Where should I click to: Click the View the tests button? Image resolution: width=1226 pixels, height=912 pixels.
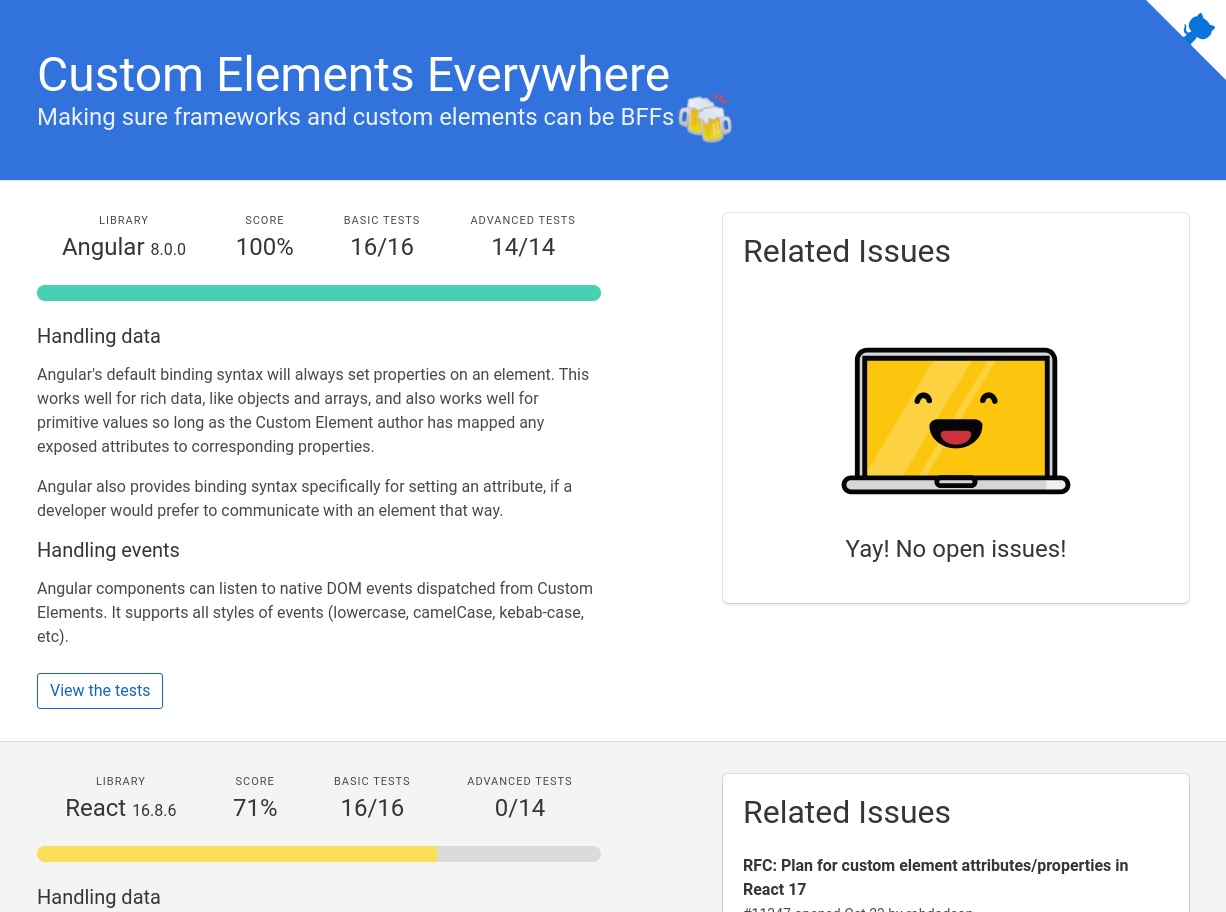click(x=100, y=691)
